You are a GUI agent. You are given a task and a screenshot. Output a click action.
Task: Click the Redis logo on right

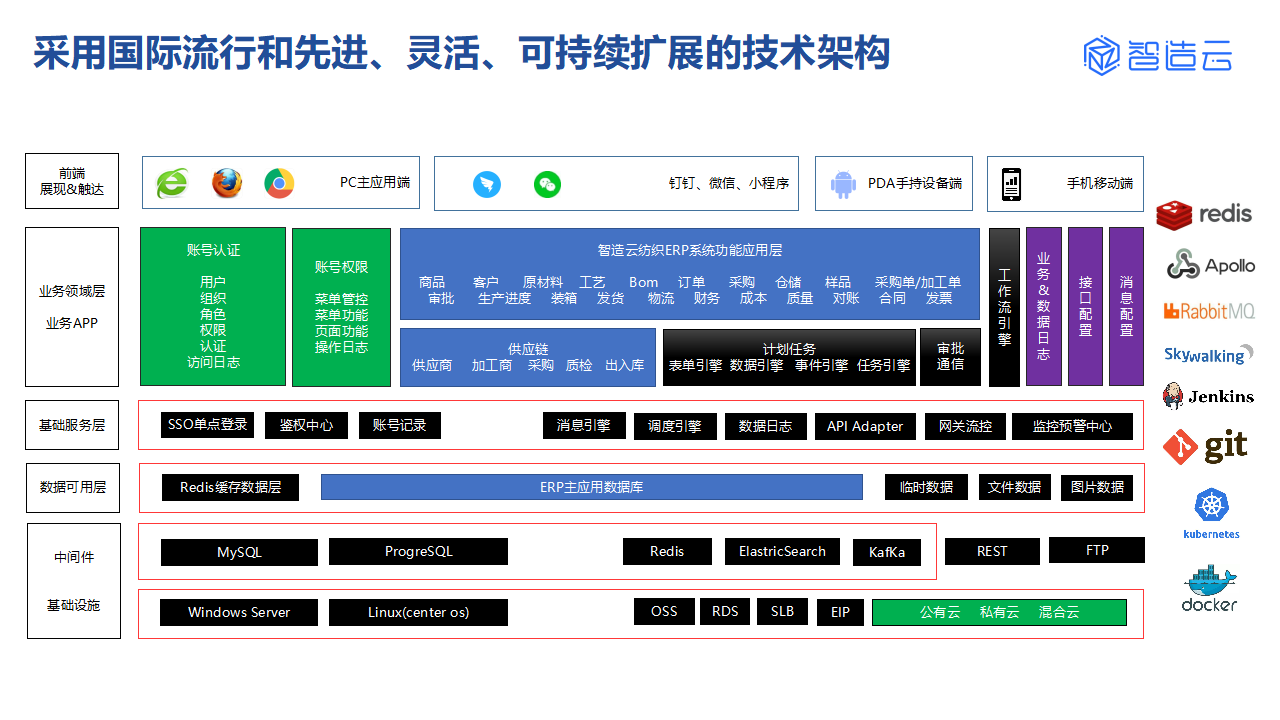coord(1204,214)
